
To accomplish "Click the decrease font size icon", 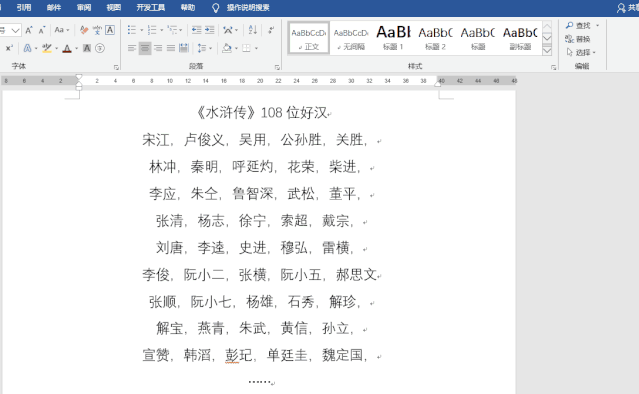I will 42,30.
